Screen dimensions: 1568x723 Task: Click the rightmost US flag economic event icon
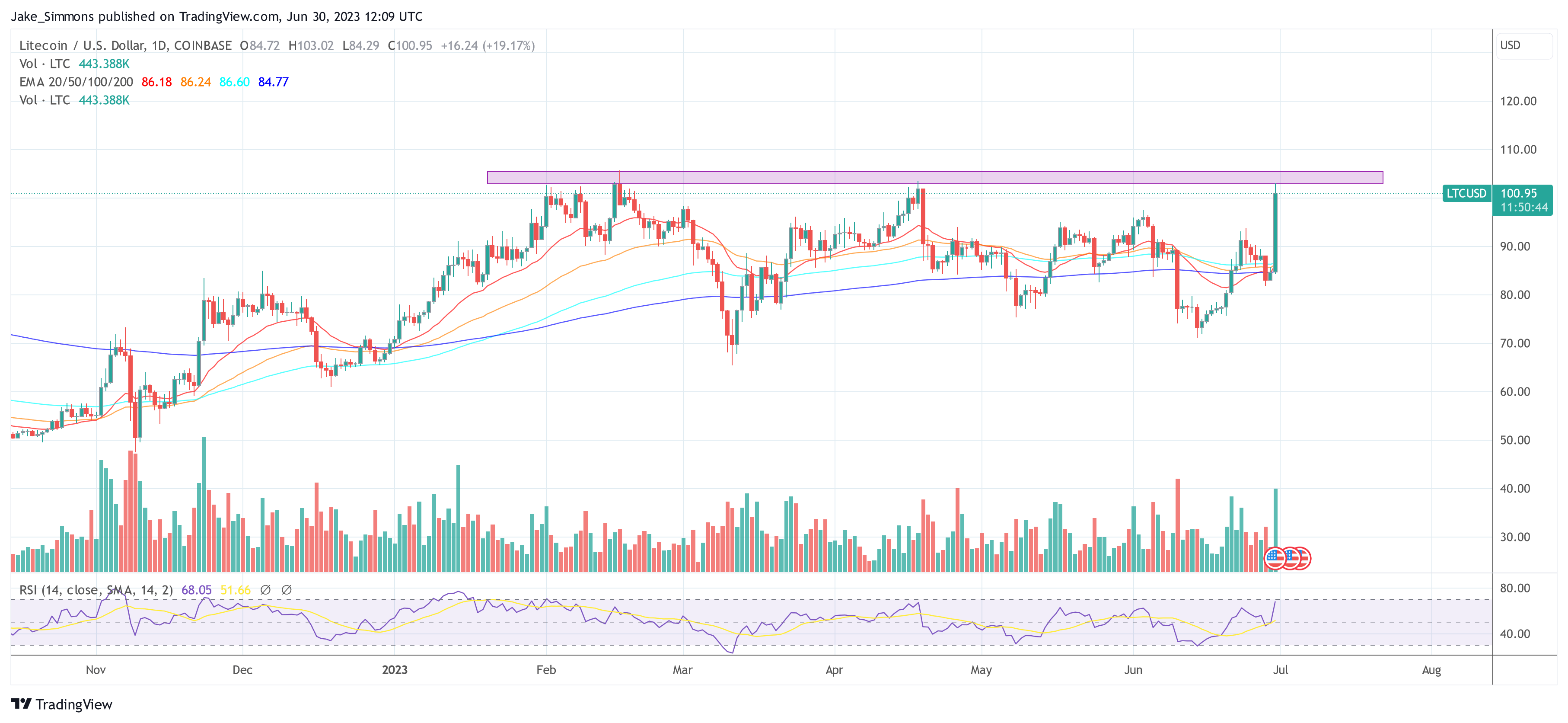1301,558
